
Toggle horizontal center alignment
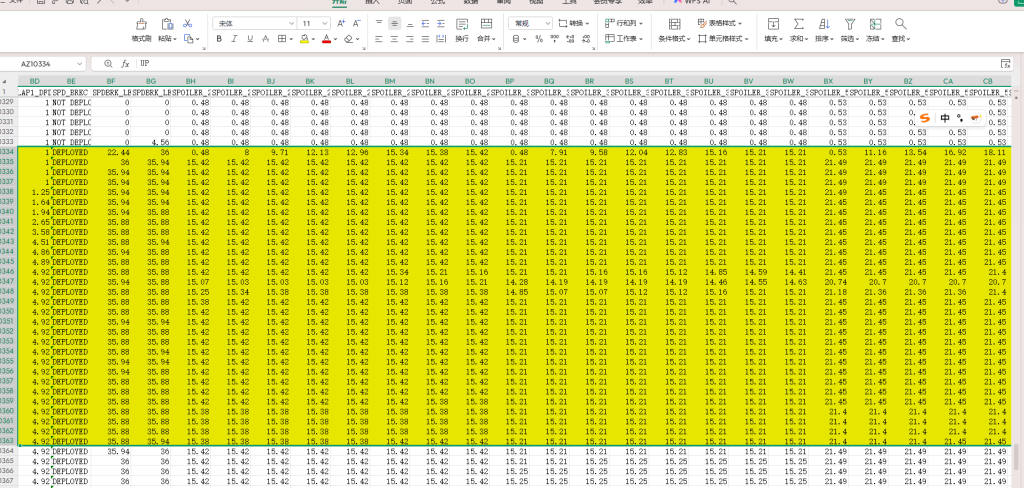[x=394, y=39]
